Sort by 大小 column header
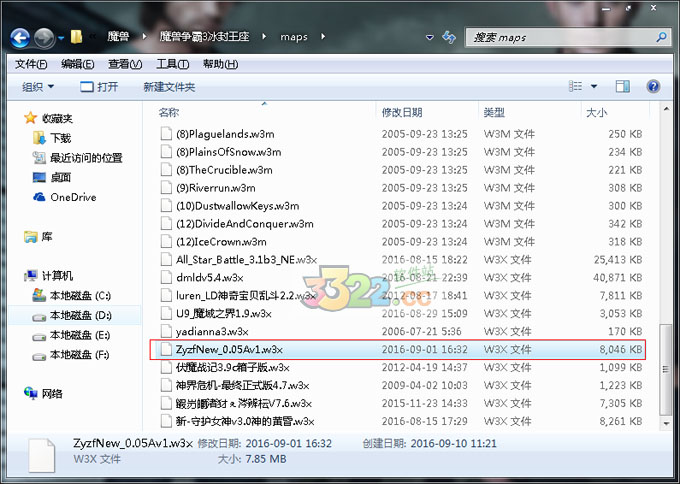 [x=596, y=113]
